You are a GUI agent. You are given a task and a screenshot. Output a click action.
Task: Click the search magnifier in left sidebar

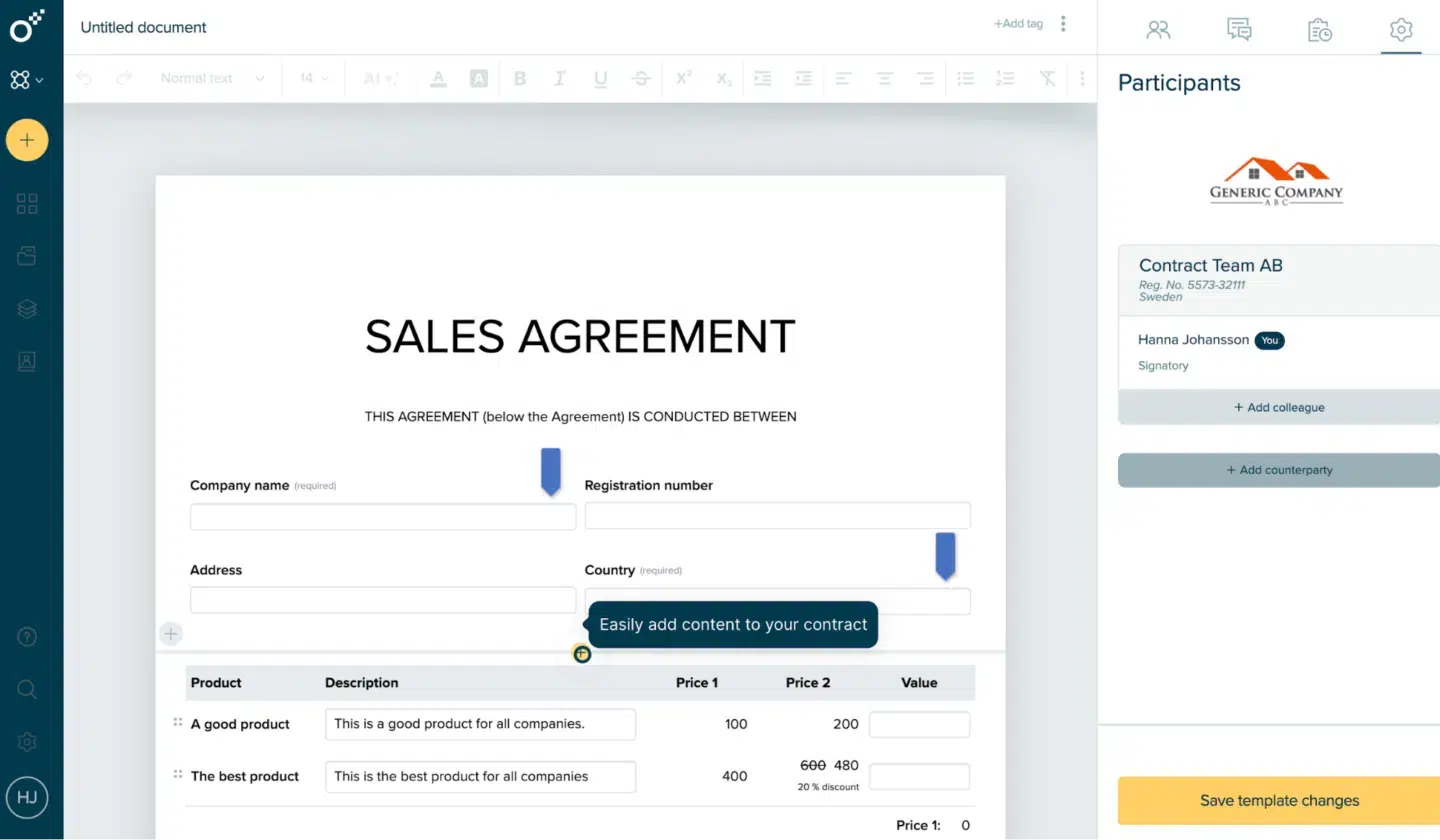(27, 689)
